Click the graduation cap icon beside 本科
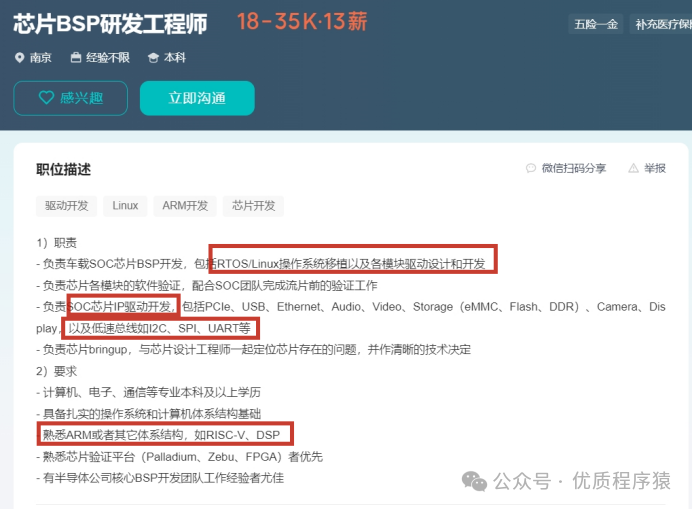693x509 pixels. click(x=153, y=58)
